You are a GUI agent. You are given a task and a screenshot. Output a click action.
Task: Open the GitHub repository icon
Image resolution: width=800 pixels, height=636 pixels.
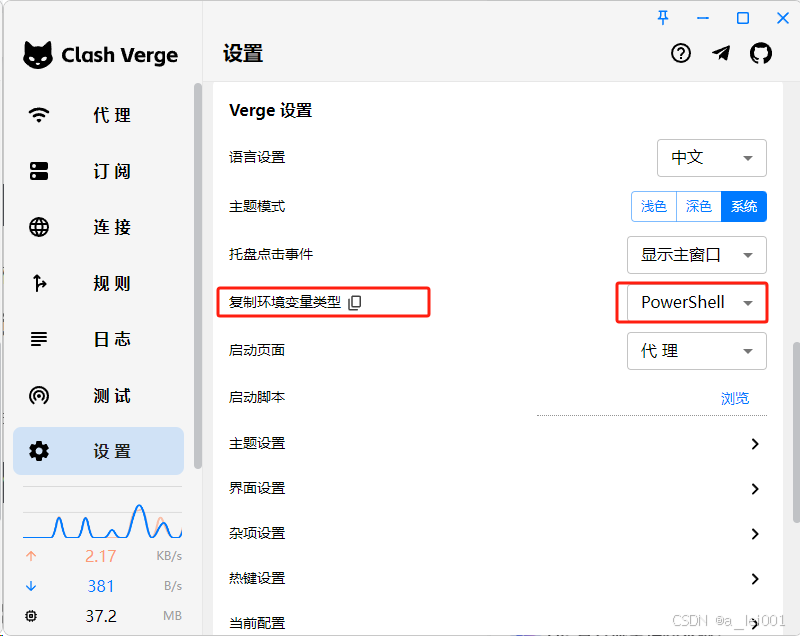(761, 53)
